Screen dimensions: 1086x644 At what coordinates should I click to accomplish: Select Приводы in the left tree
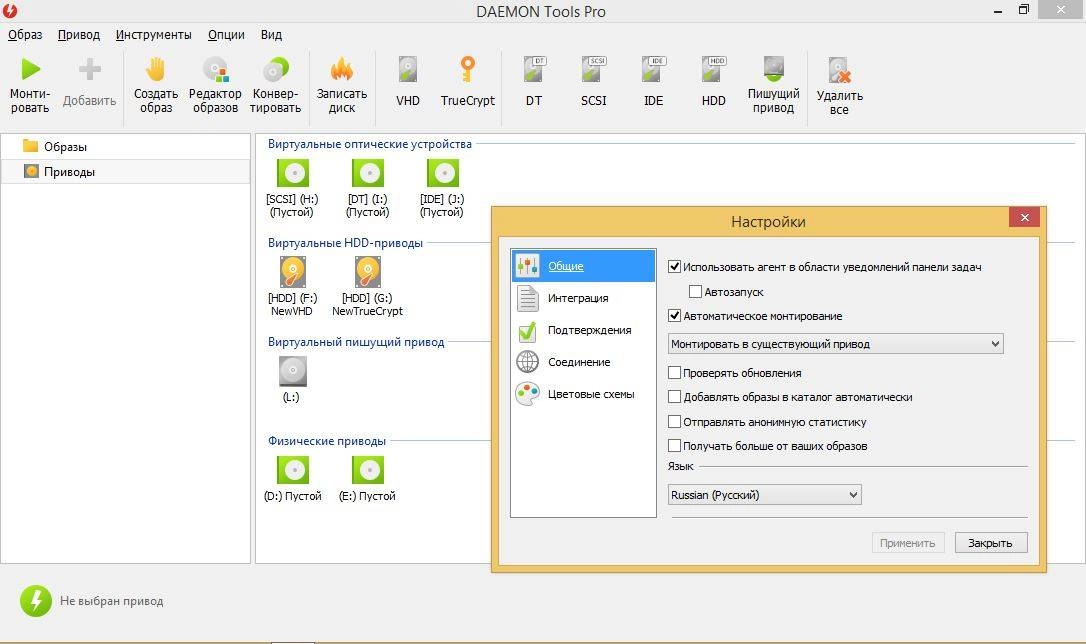point(125,172)
